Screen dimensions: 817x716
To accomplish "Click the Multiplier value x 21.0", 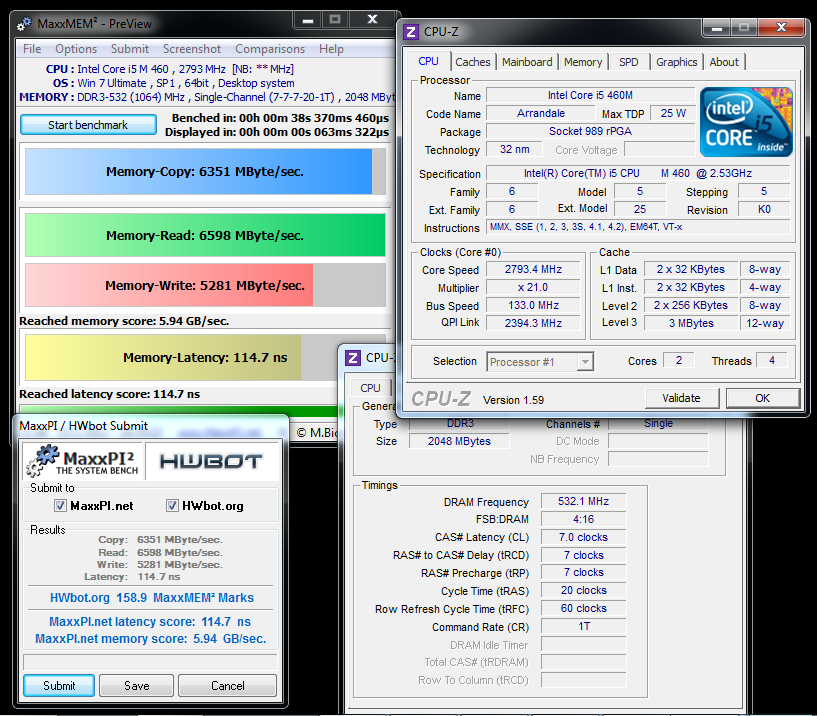I will [x=533, y=288].
